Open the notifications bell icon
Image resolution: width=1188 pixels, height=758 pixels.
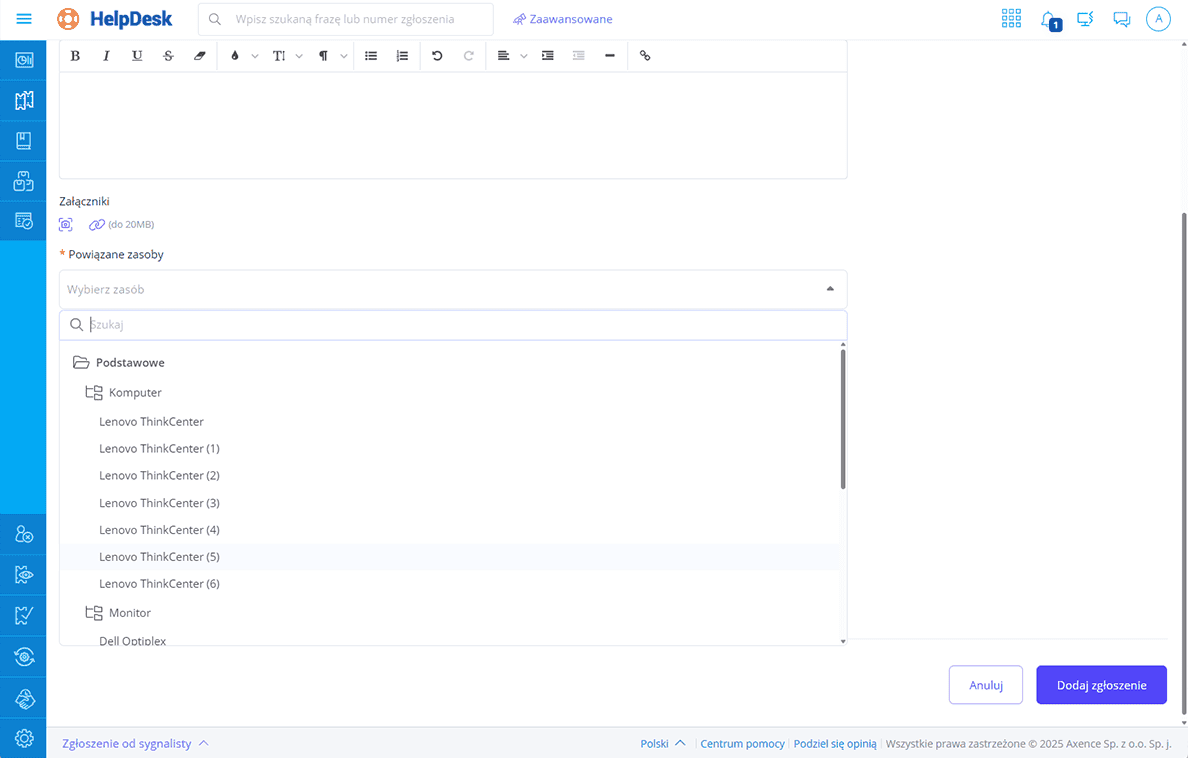point(1049,19)
